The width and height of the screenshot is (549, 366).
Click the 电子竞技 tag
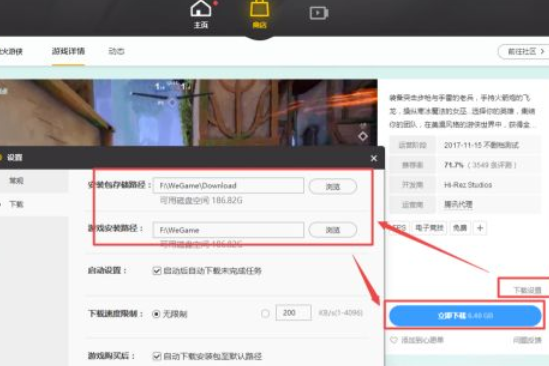point(429,228)
